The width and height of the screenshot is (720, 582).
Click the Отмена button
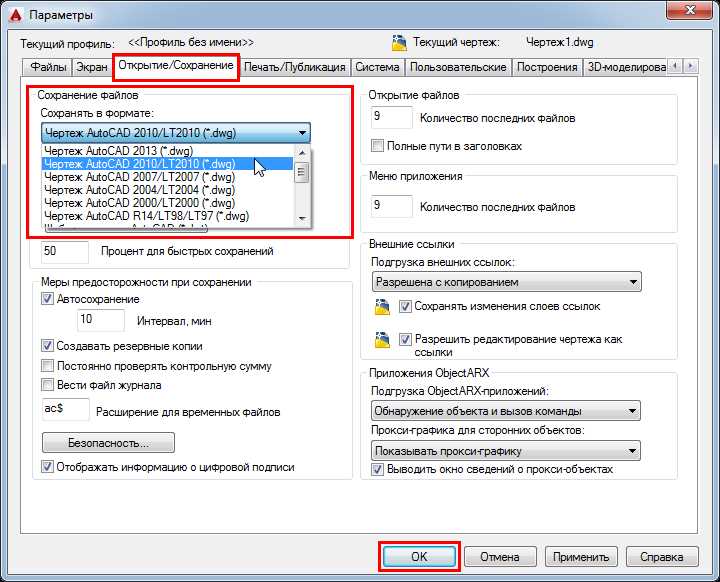click(x=500, y=557)
